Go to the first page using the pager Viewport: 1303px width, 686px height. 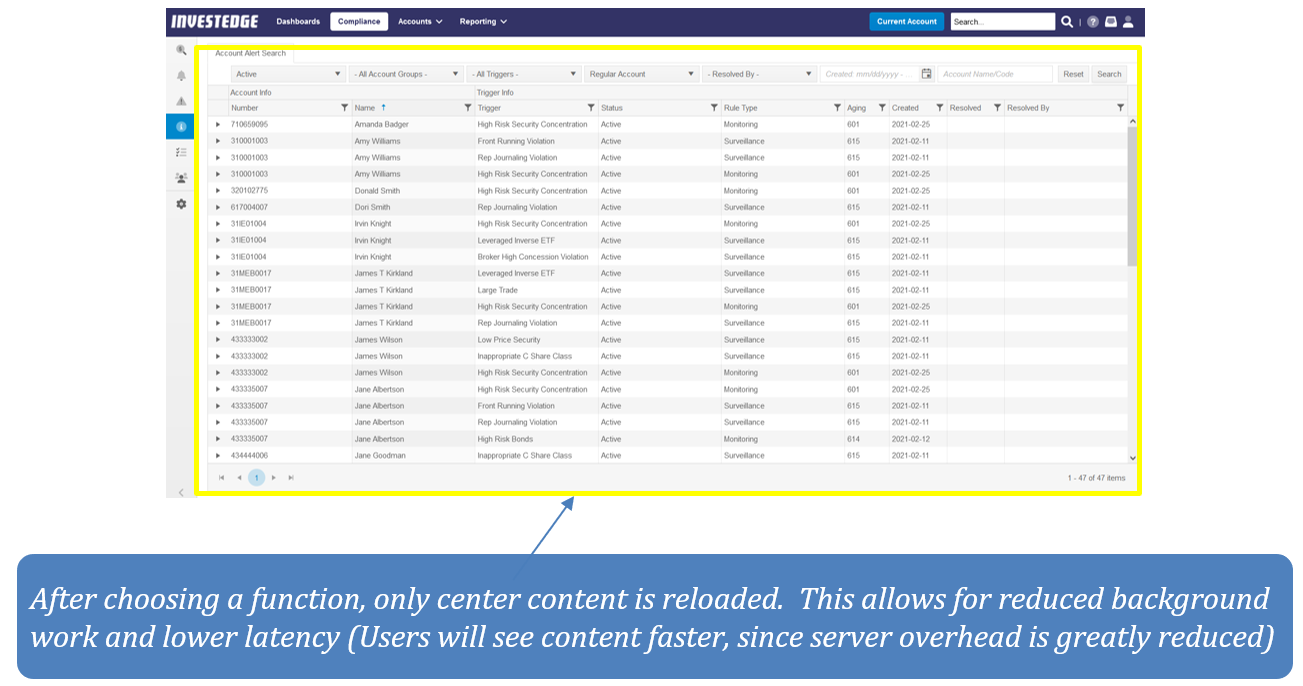[x=221, y=478]
